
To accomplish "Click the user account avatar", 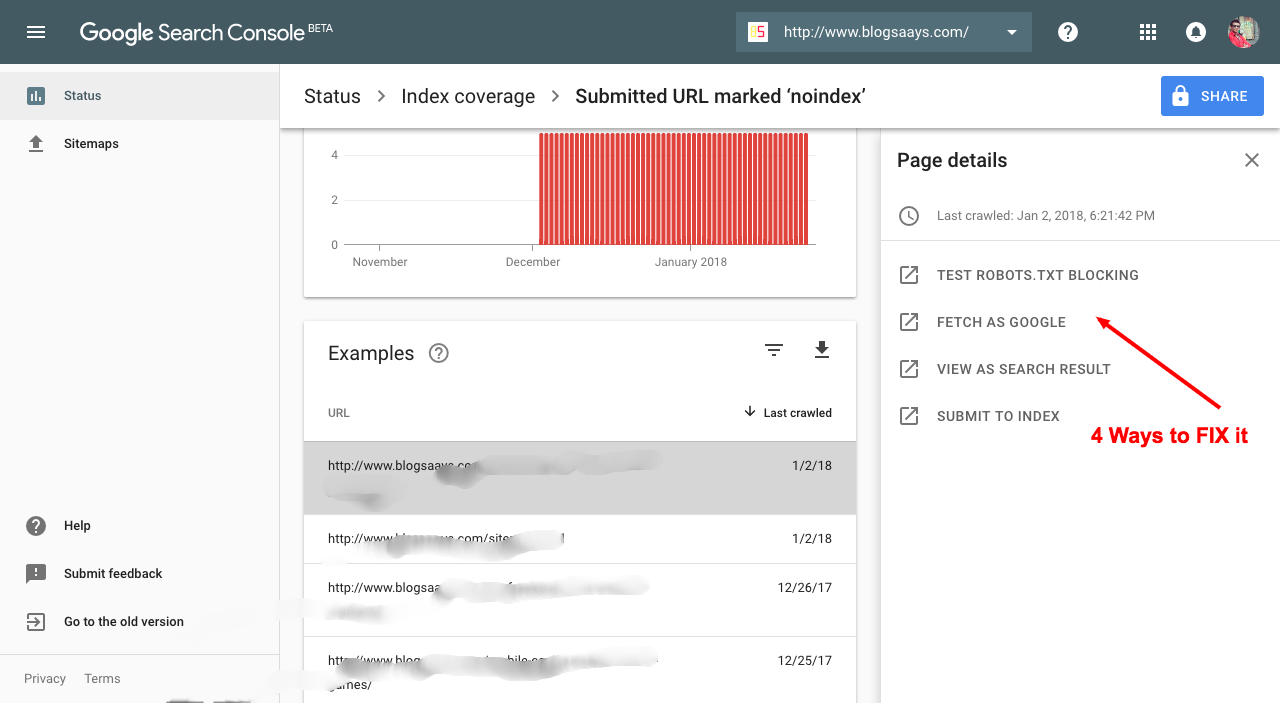I will pyautogui.click(x=1243, y=32).
